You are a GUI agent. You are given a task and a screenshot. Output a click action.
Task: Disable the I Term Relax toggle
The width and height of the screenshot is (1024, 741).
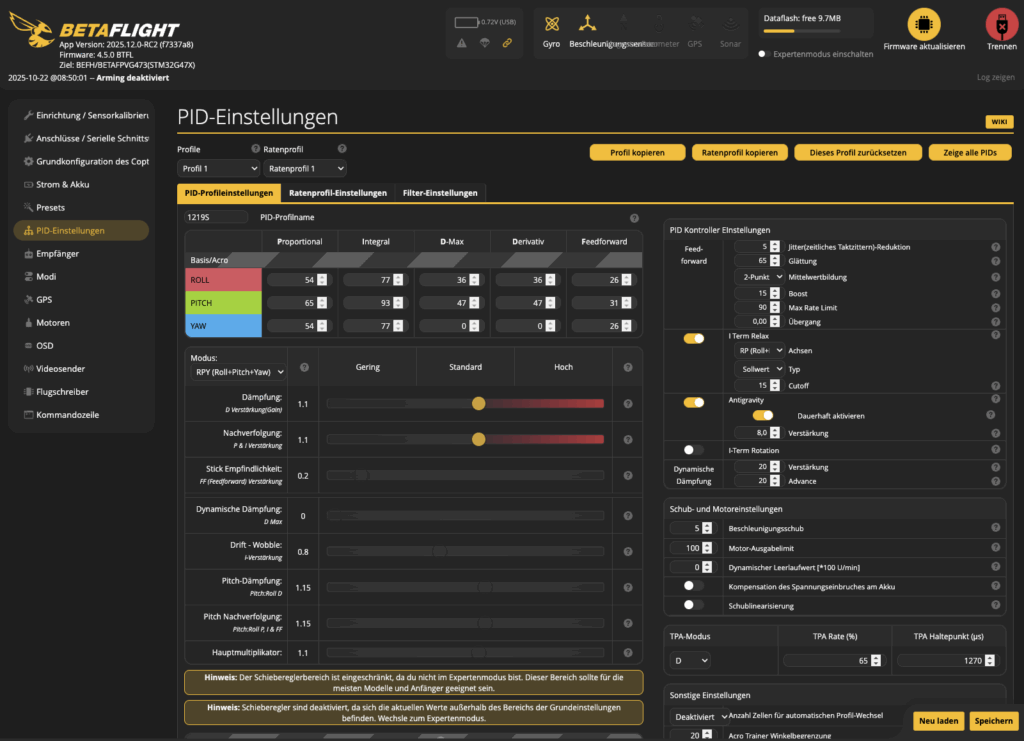[693, 338]
